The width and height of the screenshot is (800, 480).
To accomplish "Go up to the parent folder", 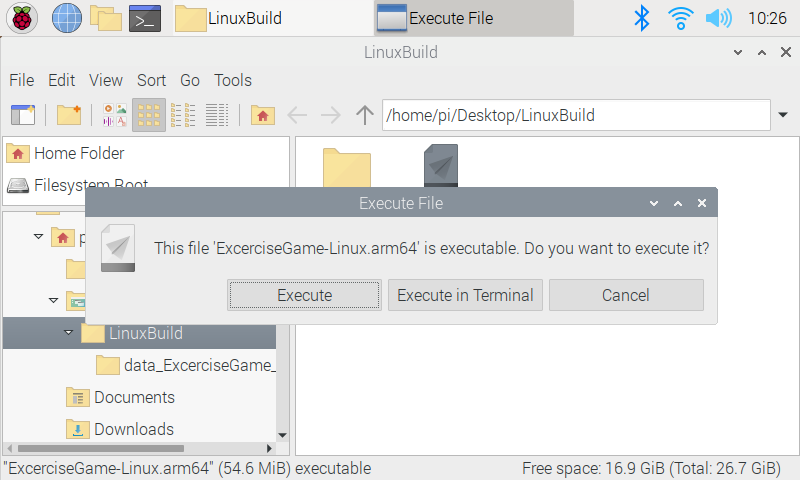I will point(364,115).
